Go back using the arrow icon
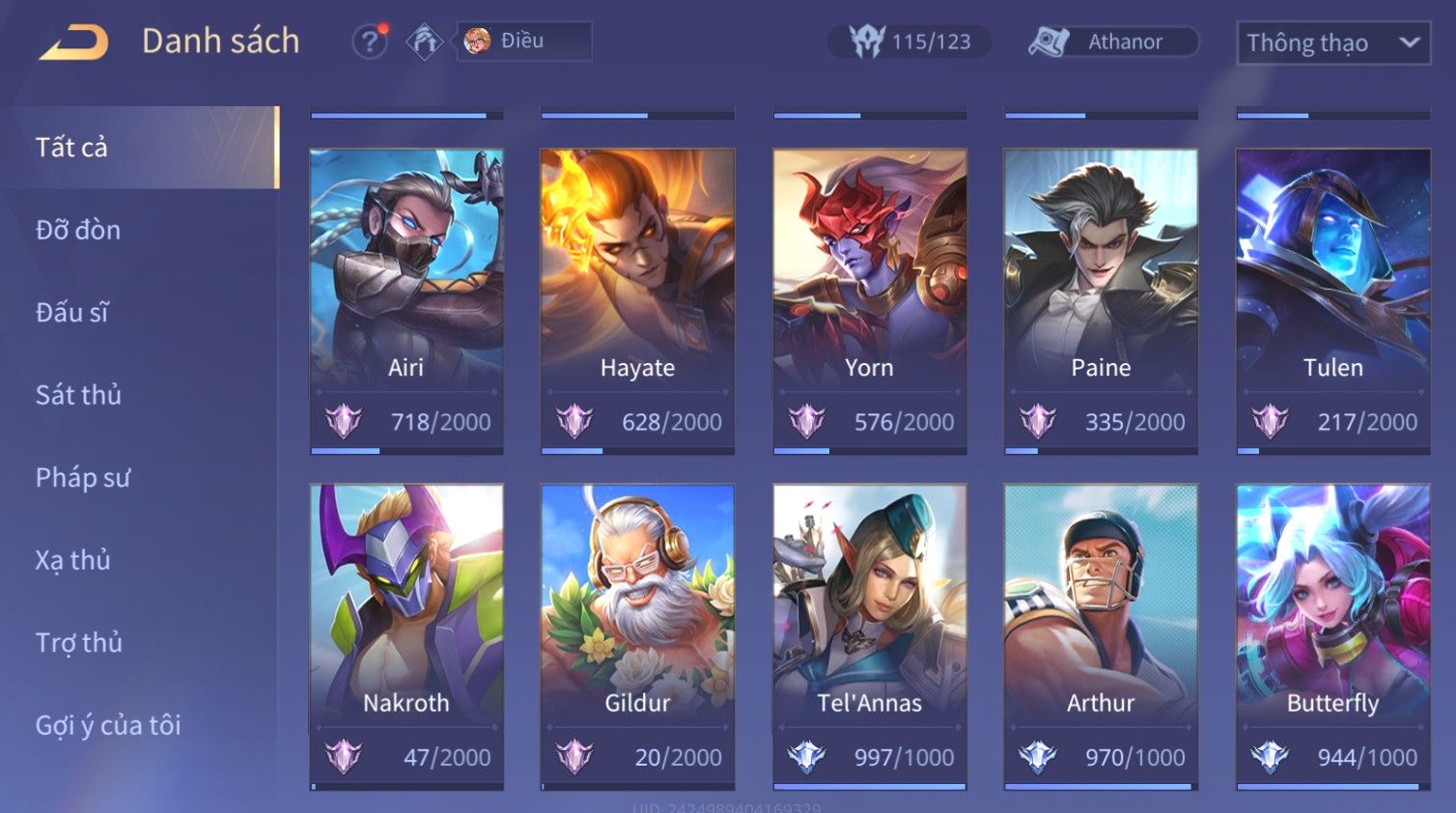The width and height of the screenshot is (1456, 813). 73,42
